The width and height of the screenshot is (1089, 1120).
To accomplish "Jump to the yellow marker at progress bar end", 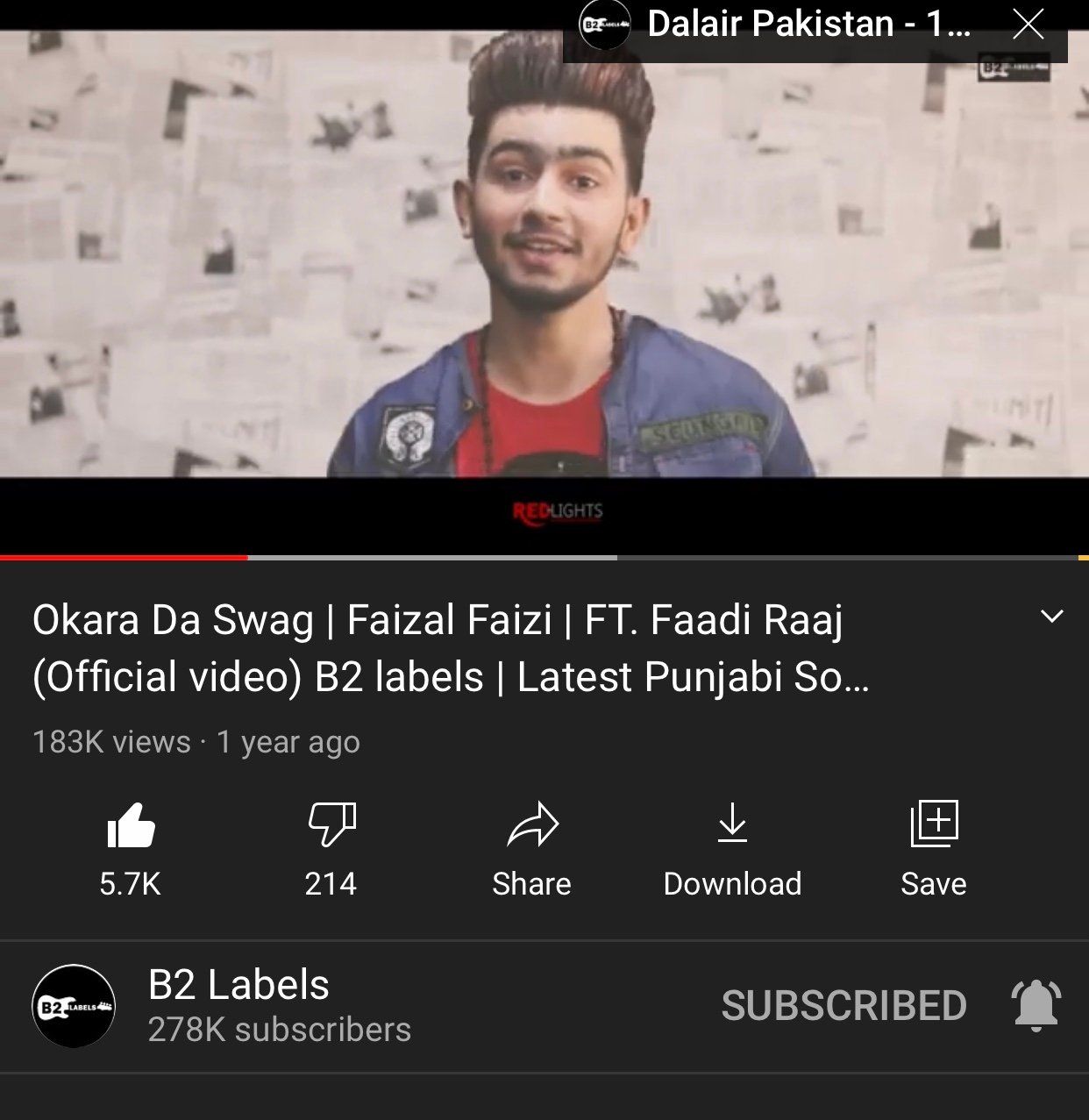I will coord(1083,557).
